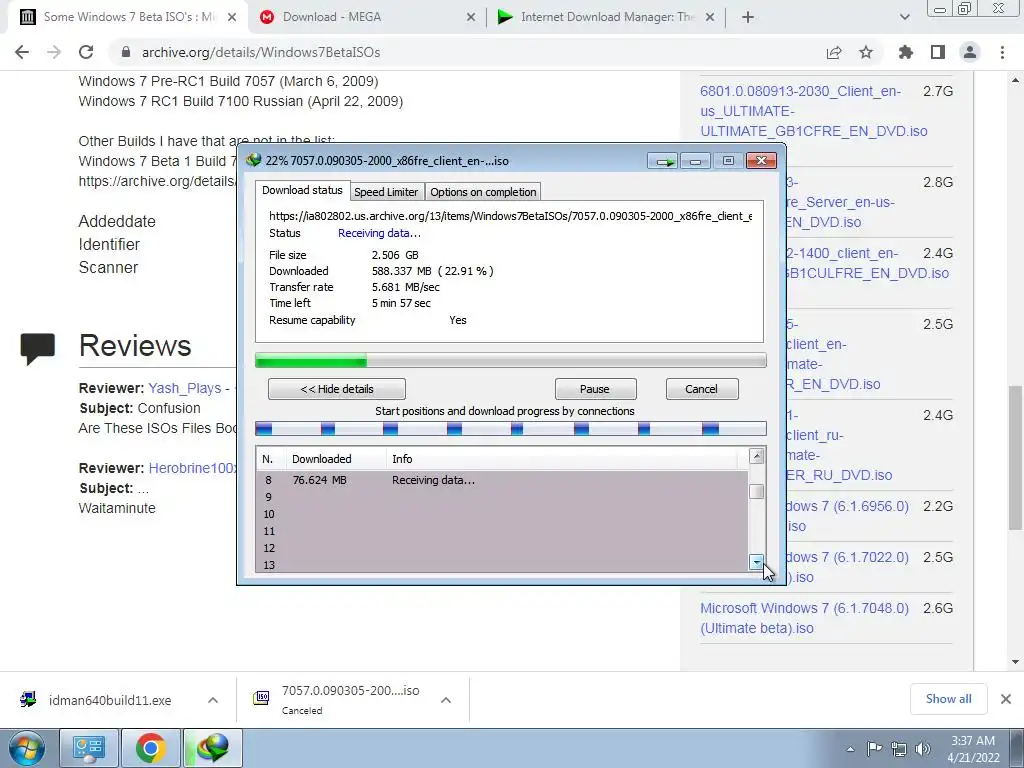The image size is (1024, 768).
Task: Show hidden system tray icons
Action: point(850,750)
